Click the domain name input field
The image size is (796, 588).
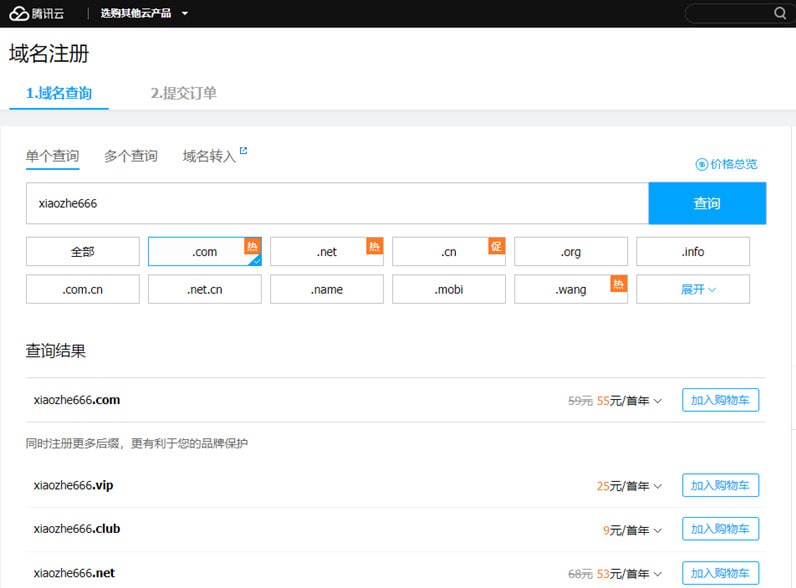coord(338,203)
